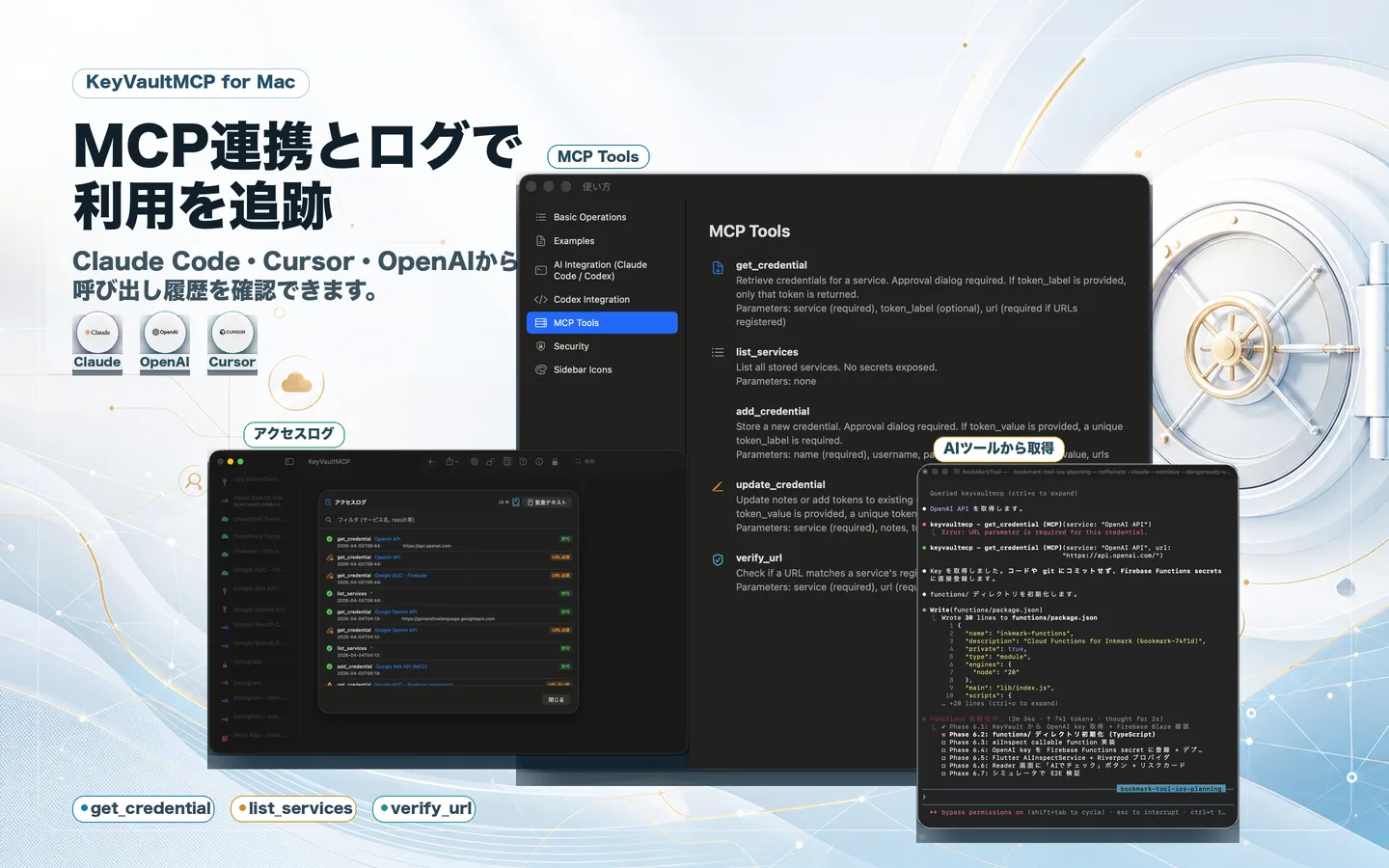Click the bookmark-tool-ios-planning tag in terminal

[1171, 789]
